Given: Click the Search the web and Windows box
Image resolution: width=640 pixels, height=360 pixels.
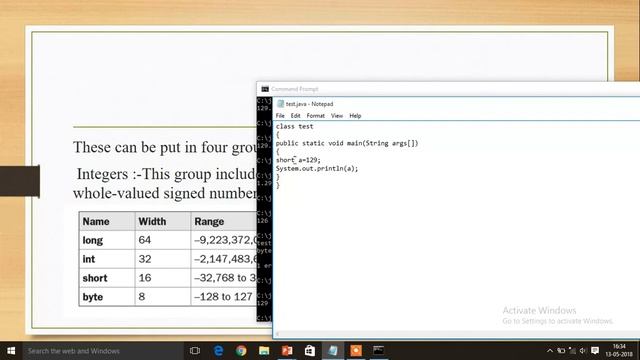Looking at the screenshot, I should (103, 351).
